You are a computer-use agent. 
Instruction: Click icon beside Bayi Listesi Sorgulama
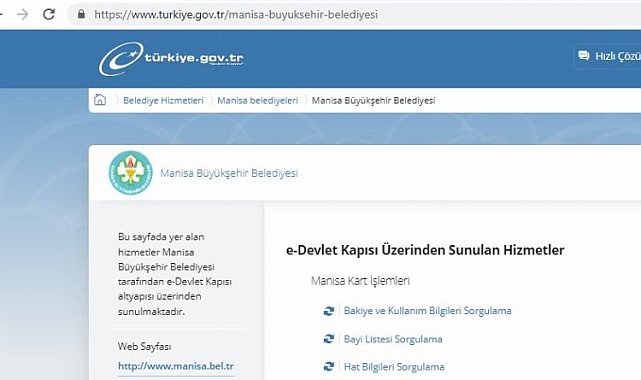pyautogui.click(x=329, y=339)
